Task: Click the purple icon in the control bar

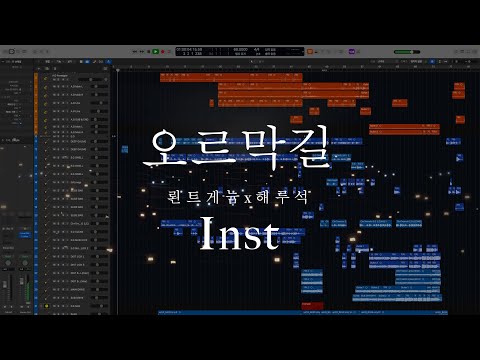Action: click(352, 51)
